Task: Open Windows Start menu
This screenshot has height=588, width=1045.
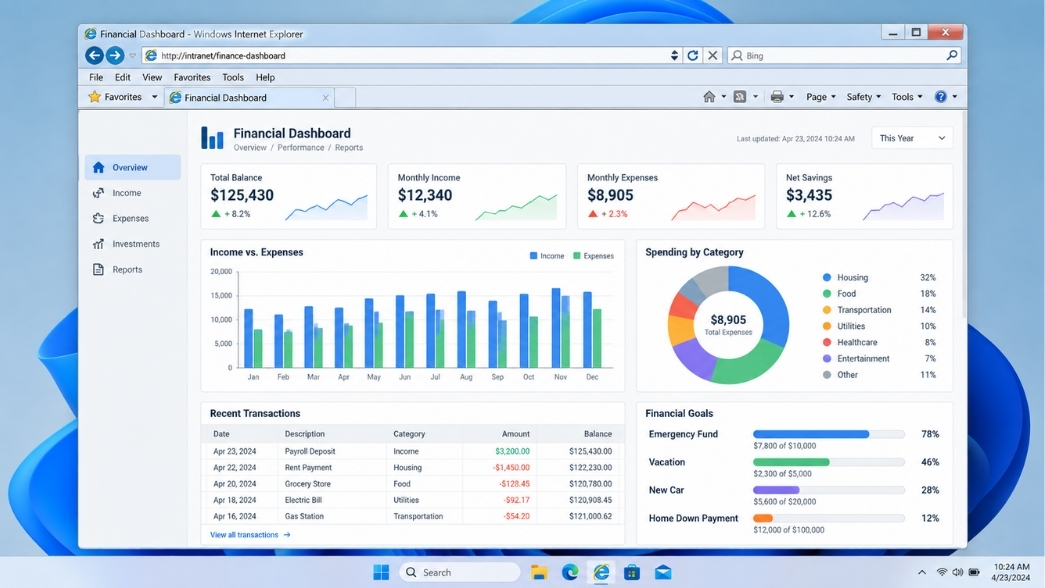Action: tap(381, 572)
